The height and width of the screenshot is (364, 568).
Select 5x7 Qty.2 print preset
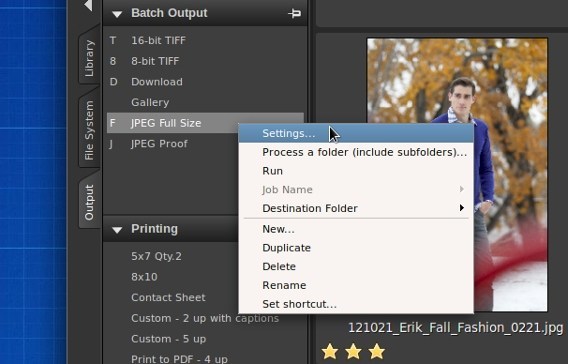pos(156,256)
